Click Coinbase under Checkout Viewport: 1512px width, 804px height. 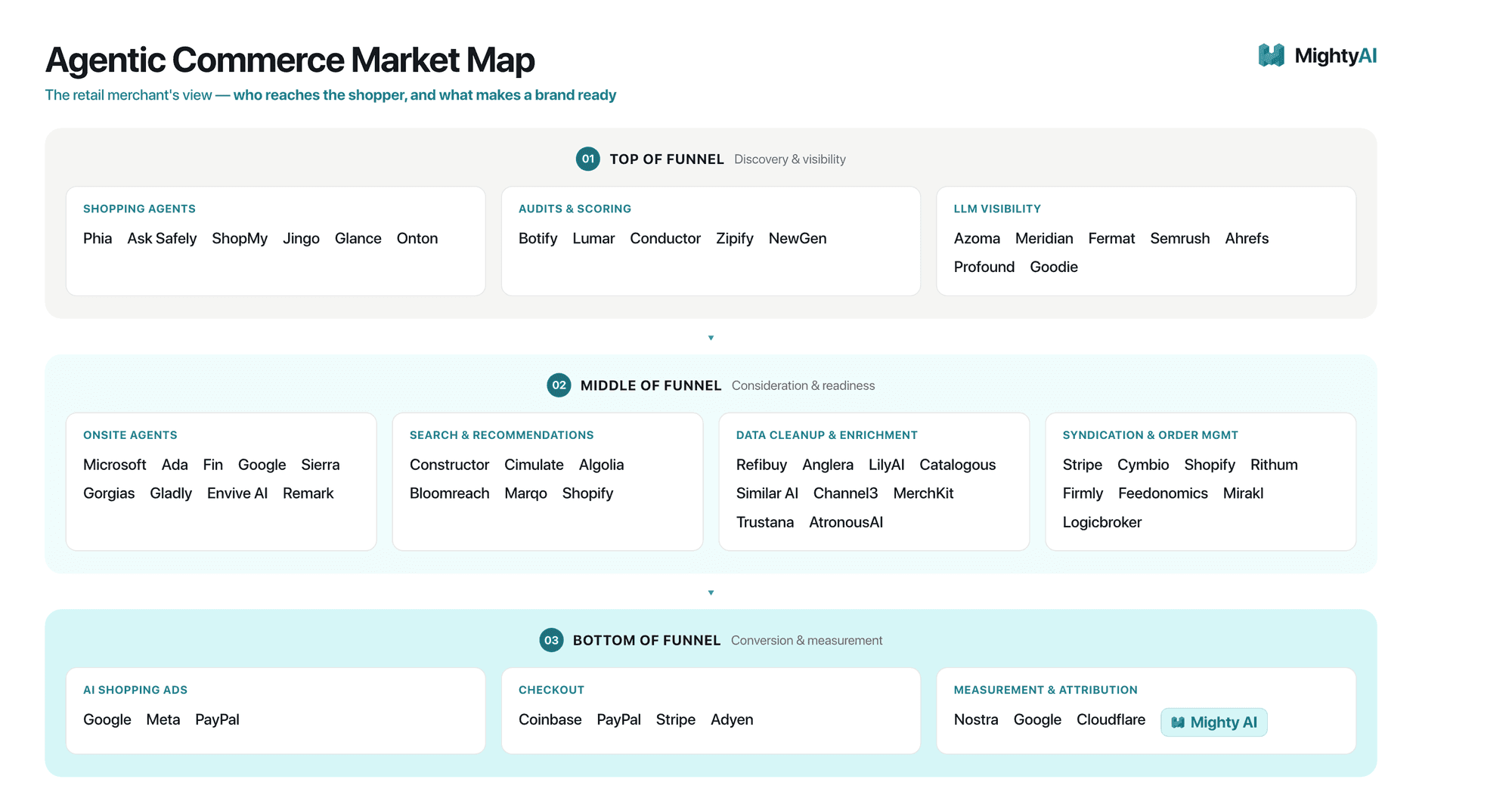tap(550, 719)
